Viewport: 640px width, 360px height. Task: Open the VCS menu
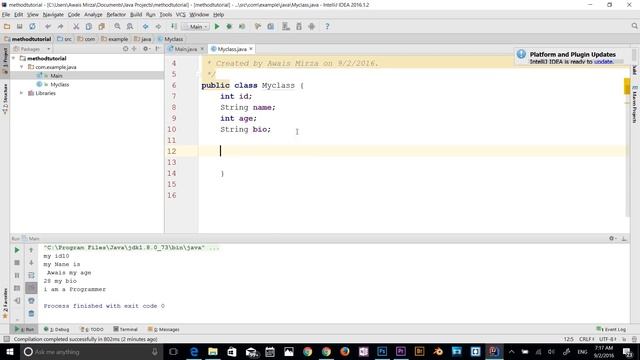click(x=180, y=15)
